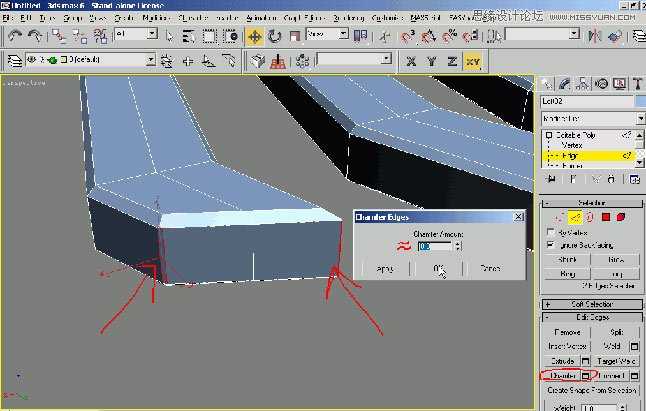The width and height of the screenshot is (646, 411).
Task: Toggle the Window/Crossing selection icon
Action: point(230,36)
